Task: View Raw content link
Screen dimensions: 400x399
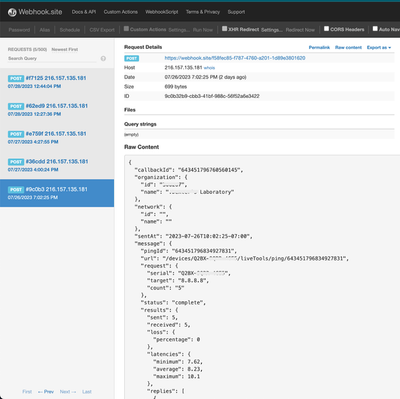Action: 348,48
